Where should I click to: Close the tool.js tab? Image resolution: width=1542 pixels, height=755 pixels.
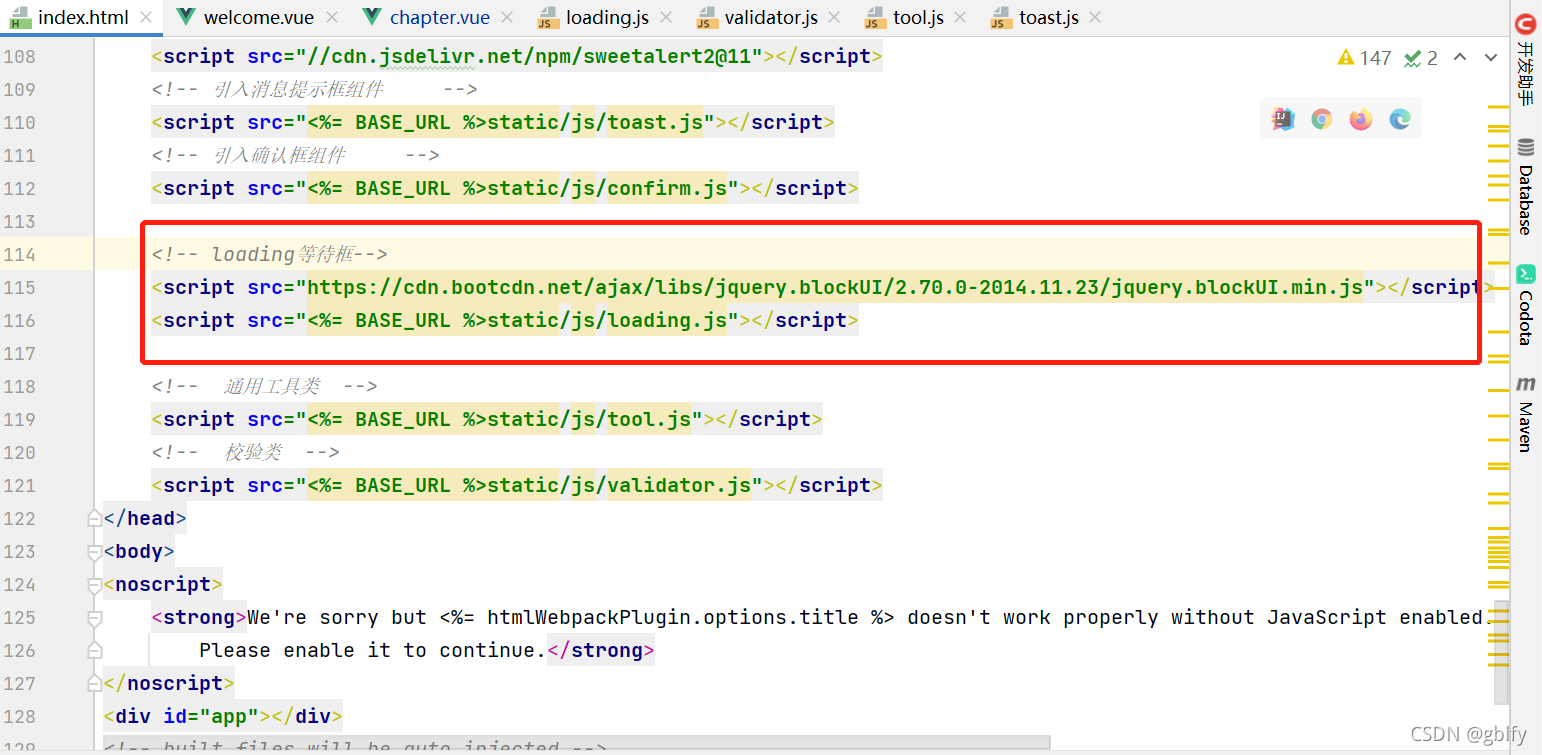(962, 17)
